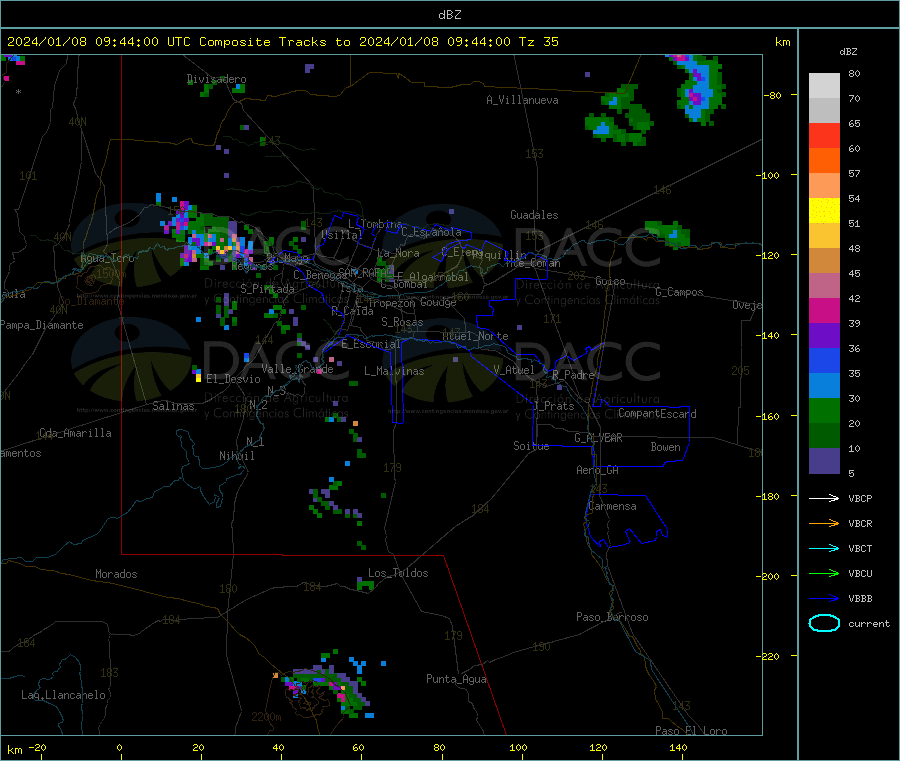Select the 80 dBZ light gray color swatch
This screenshot has width=900, height=761.
point(824,86)
